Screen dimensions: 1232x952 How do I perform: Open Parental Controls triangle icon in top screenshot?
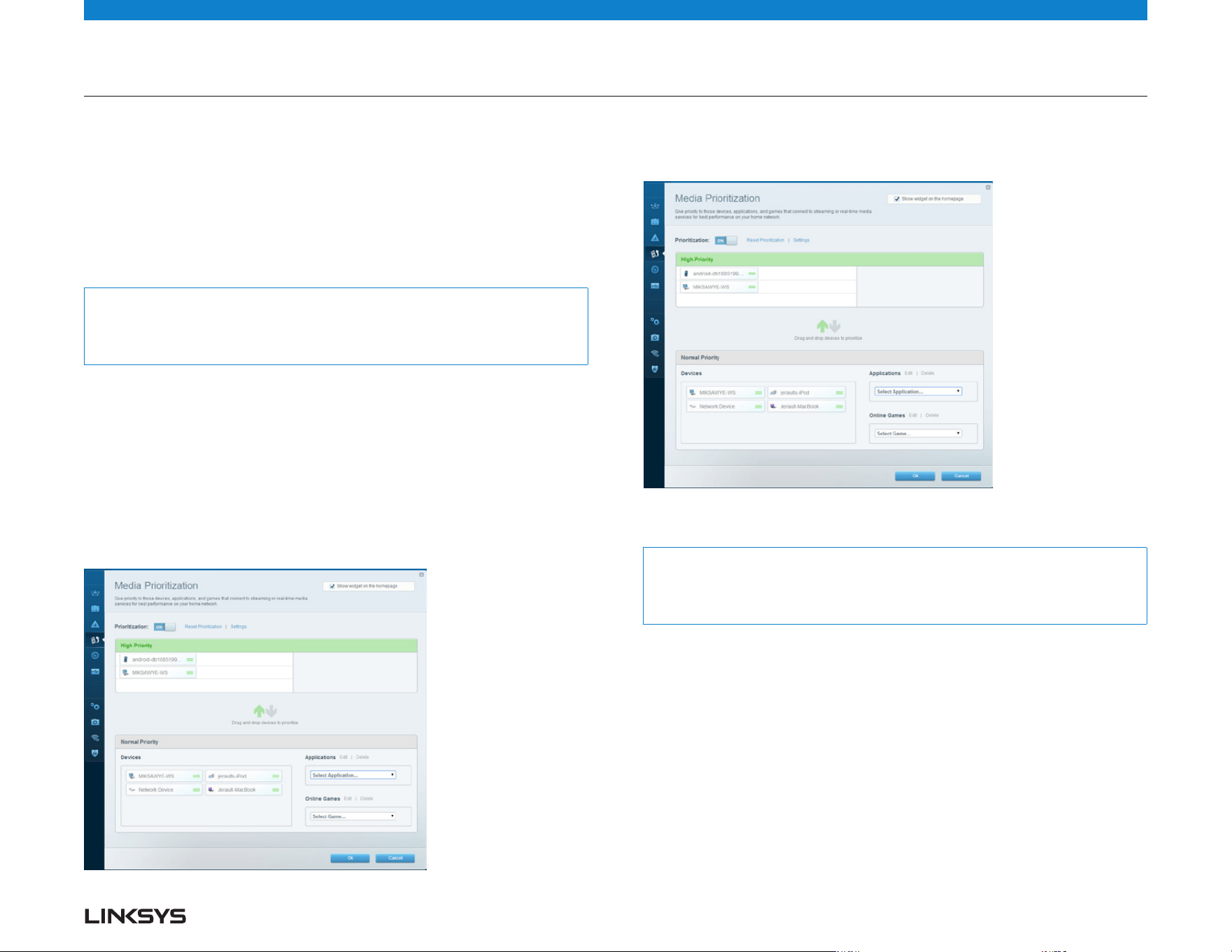point(655,238)
